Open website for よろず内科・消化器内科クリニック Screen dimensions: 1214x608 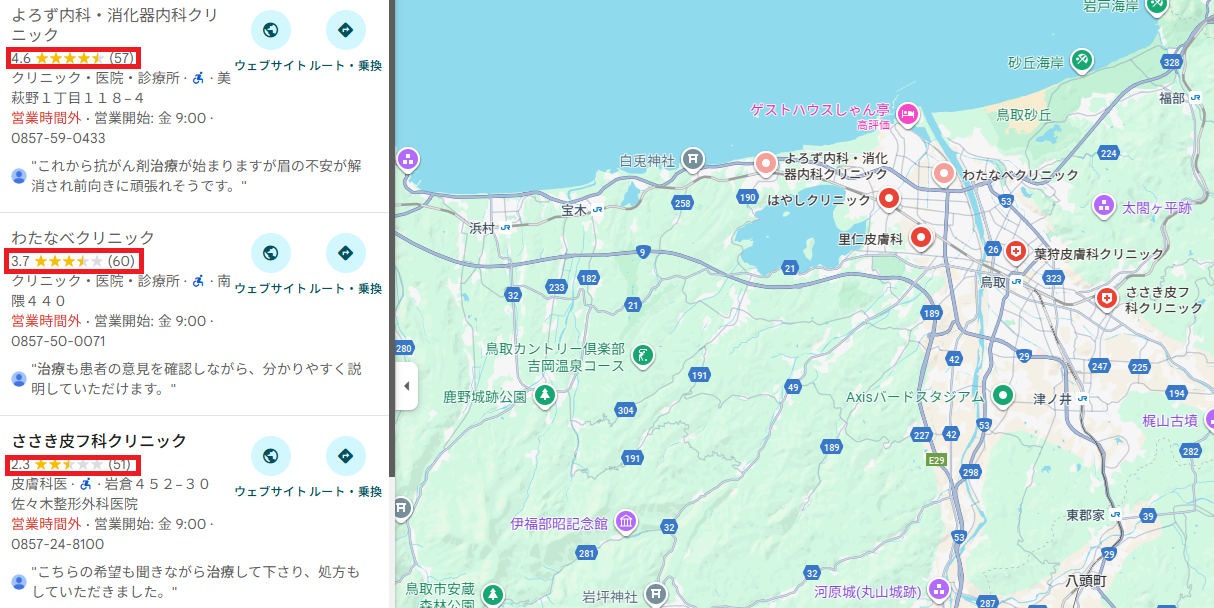(270, 30)
